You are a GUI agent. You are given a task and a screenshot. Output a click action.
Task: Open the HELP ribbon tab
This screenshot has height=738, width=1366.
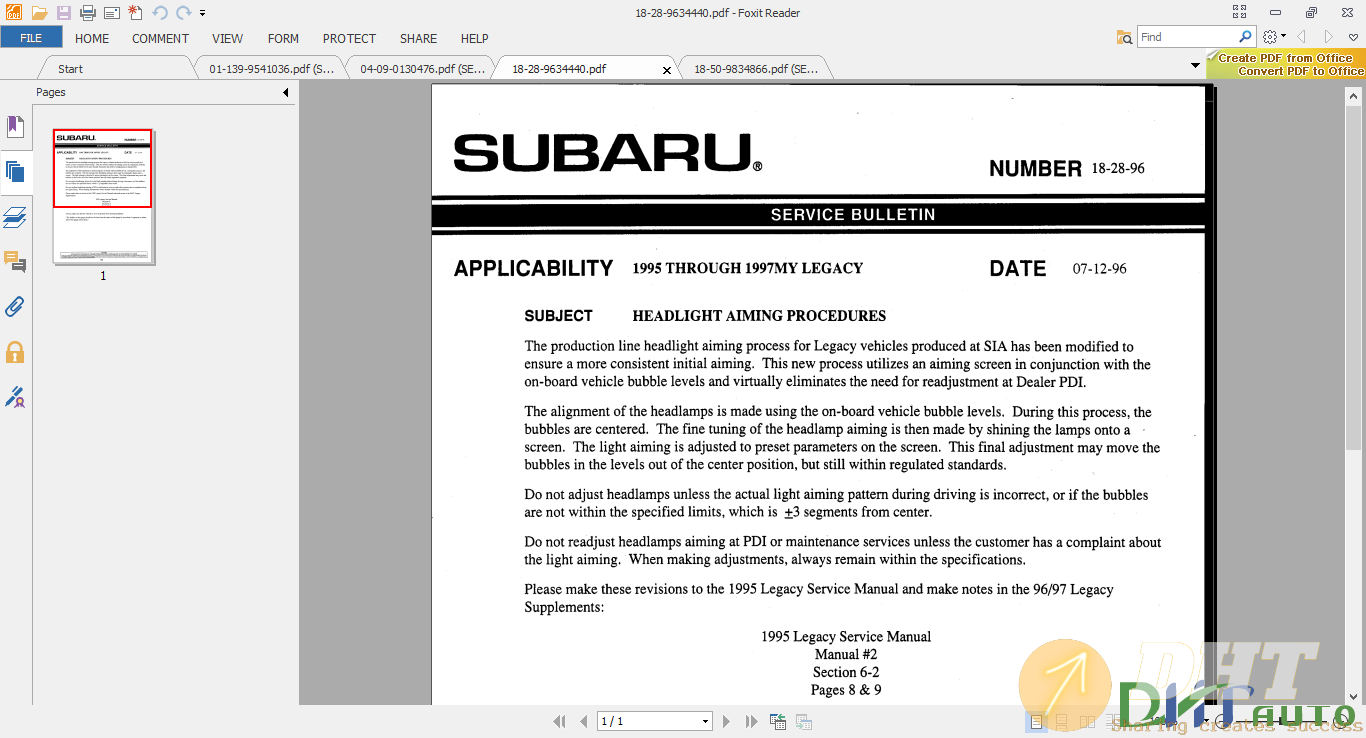[474, 38]
